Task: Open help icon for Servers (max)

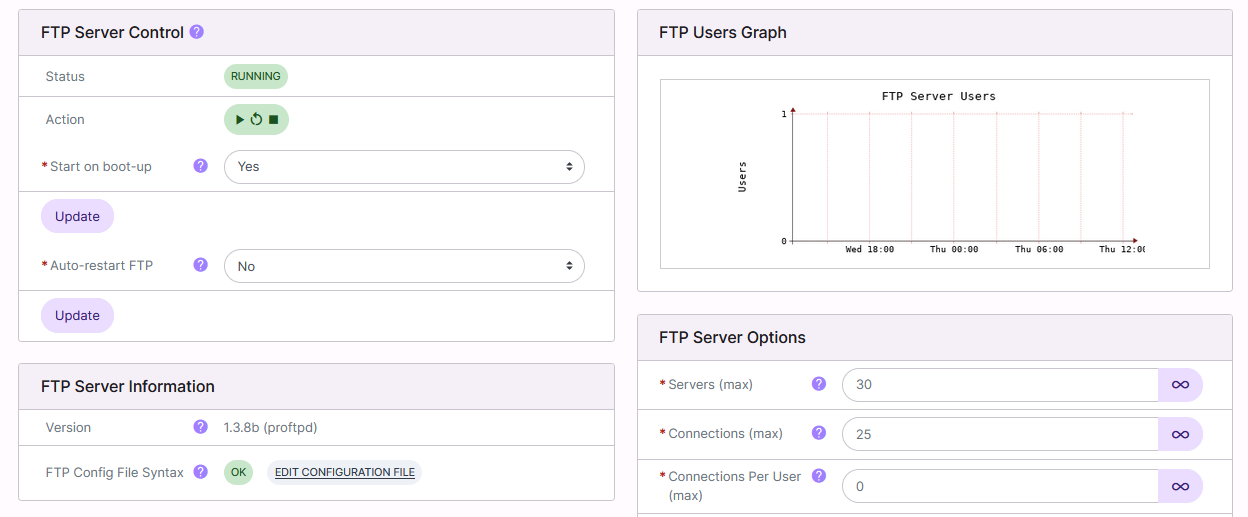Action: (819, 384)
